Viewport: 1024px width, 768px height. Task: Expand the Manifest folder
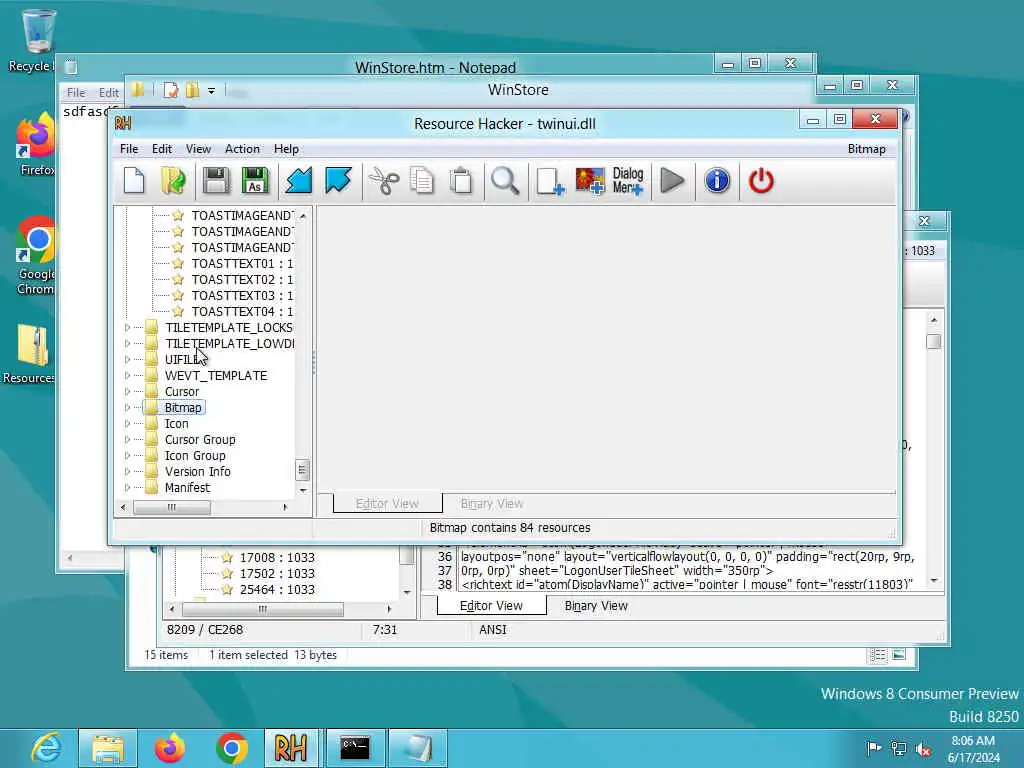tap(127, 487)
